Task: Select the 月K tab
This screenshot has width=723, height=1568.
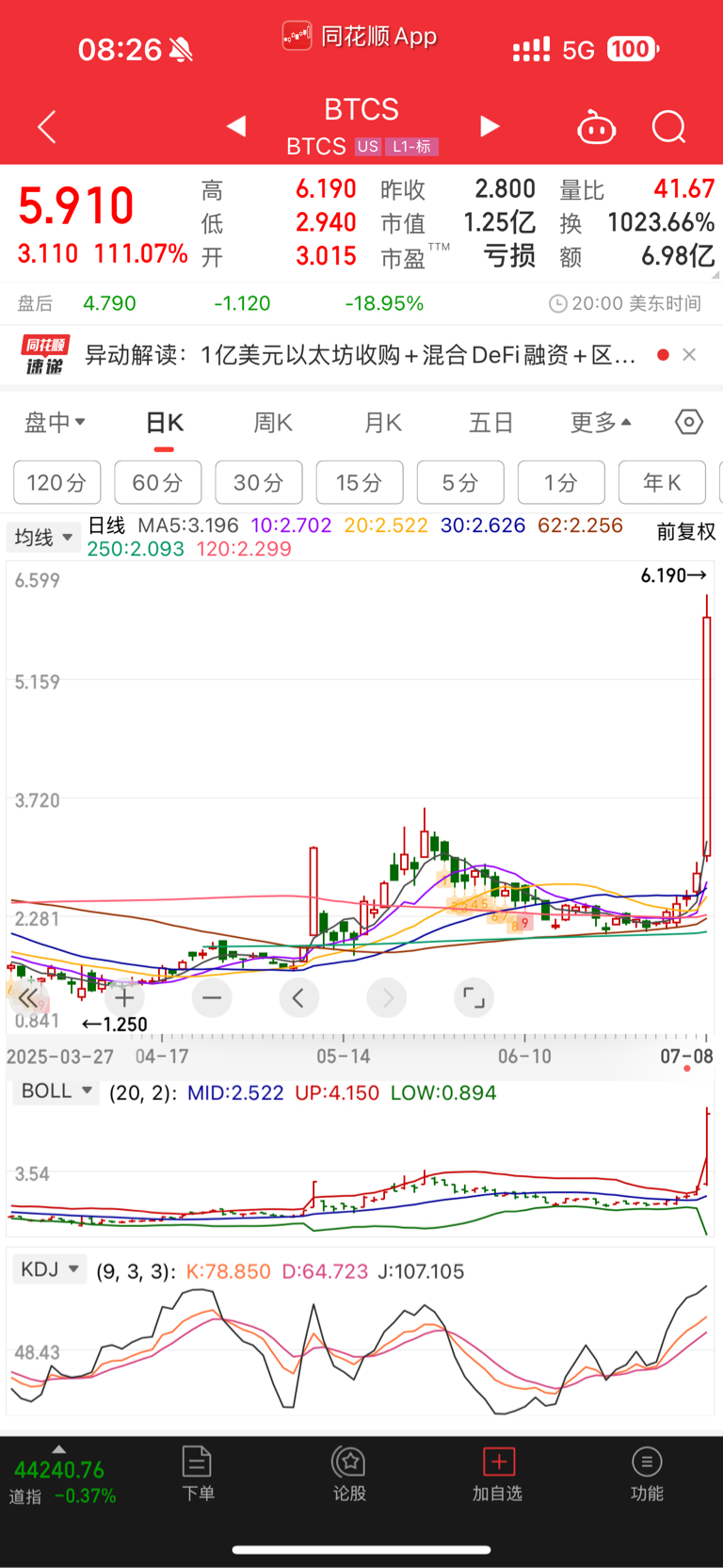Action: pos(383,423)
